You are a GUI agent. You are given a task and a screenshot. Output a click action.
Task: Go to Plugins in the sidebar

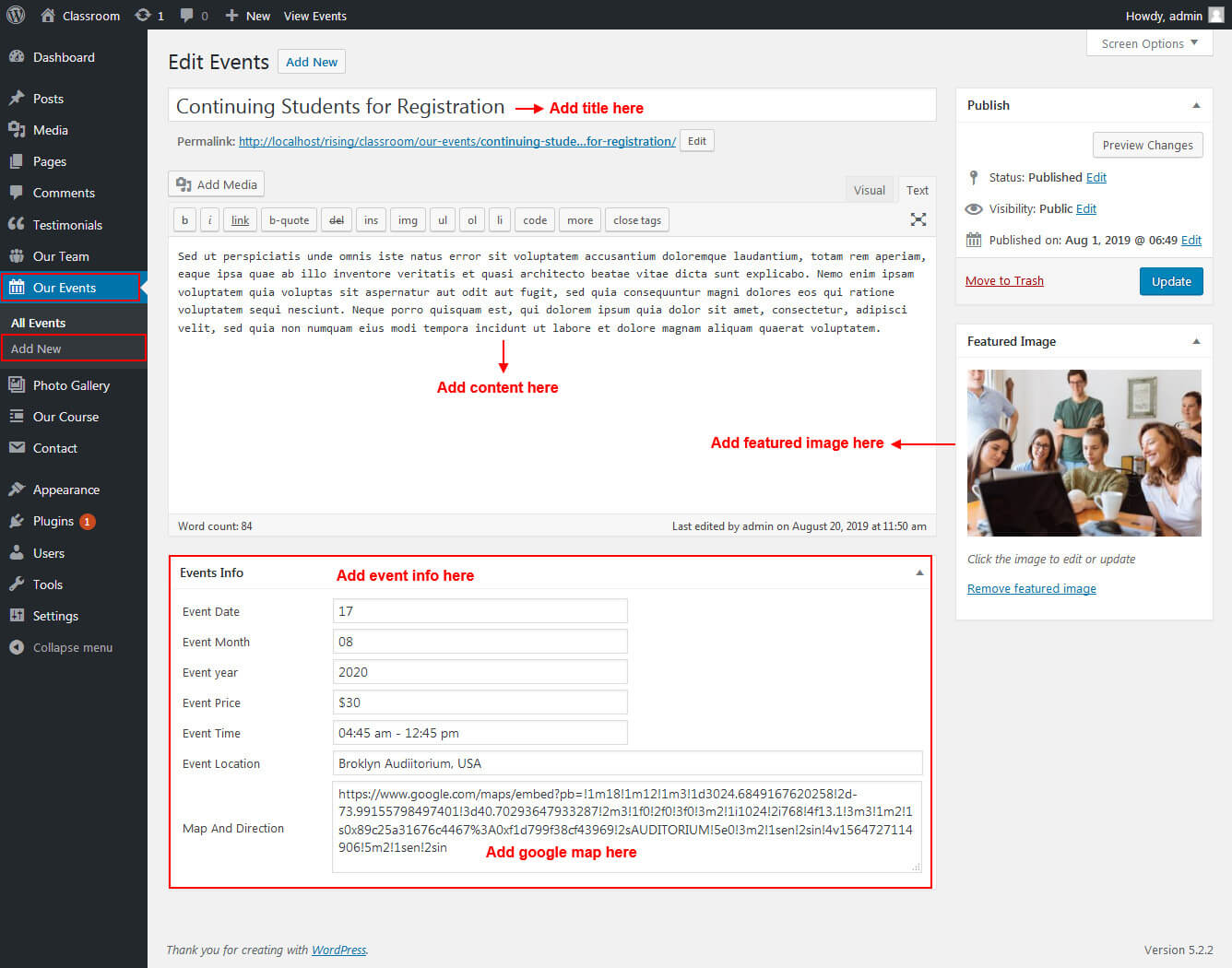tap(53, 521)
